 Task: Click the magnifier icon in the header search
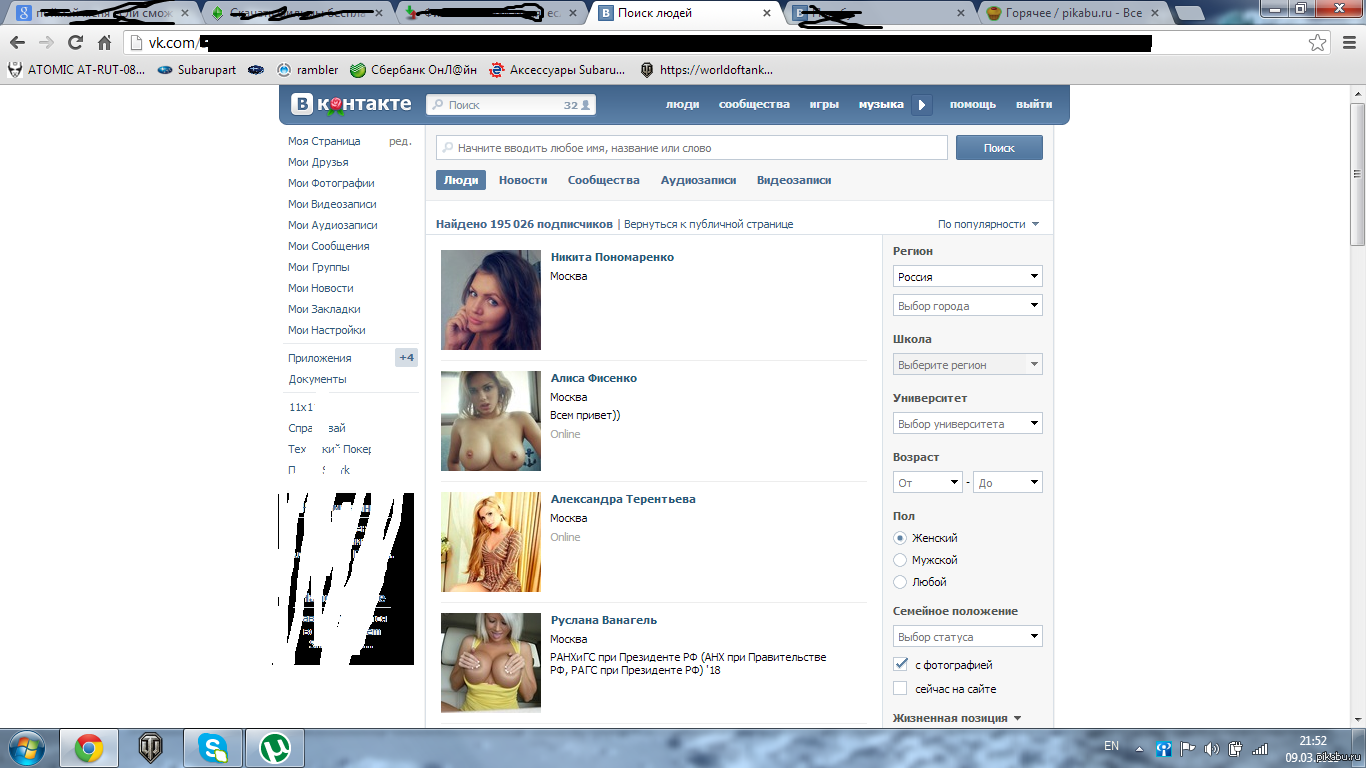437,105
